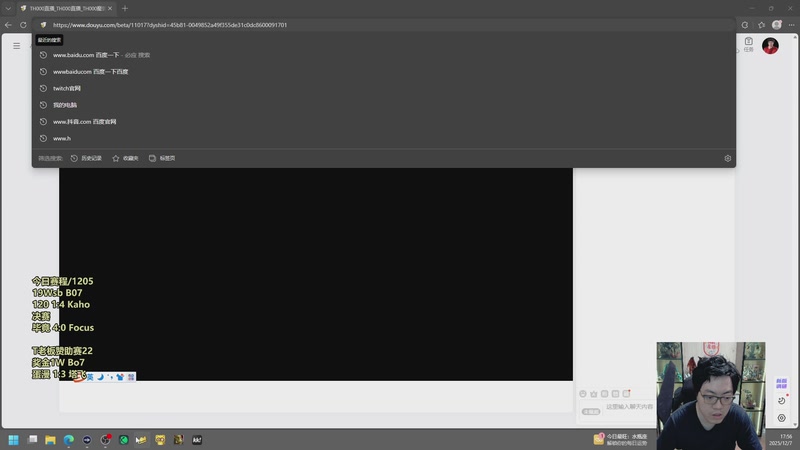Open the browser profile avatar in toolbar
Image resolution: width=800 pixels, height=450 pixels.
[777, 24]
